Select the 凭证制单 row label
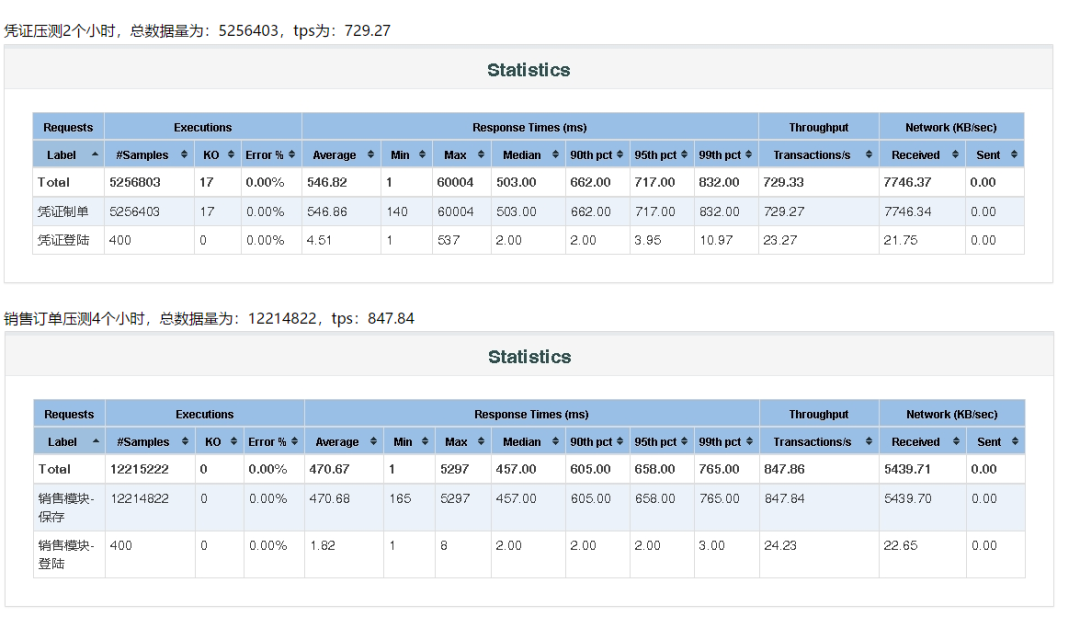This screenshot has width=1080, height=628. click(x=63, y=212)
